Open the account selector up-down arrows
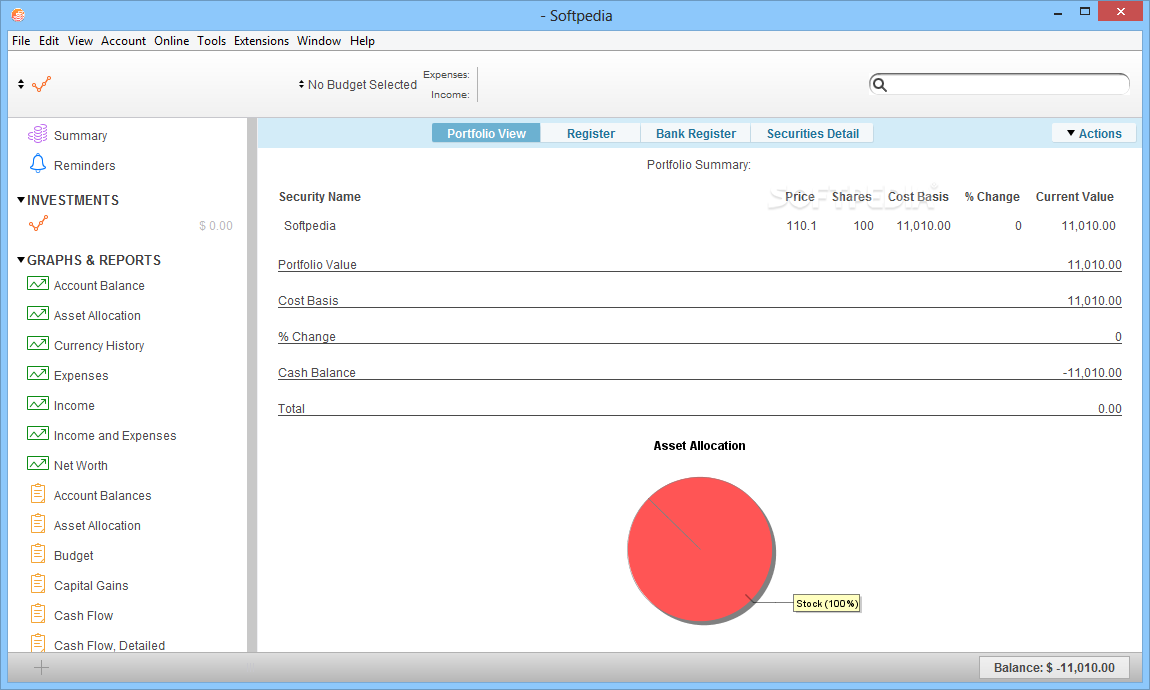The height and width of the screenshot is (690, 1150). (x=21, y=84)
